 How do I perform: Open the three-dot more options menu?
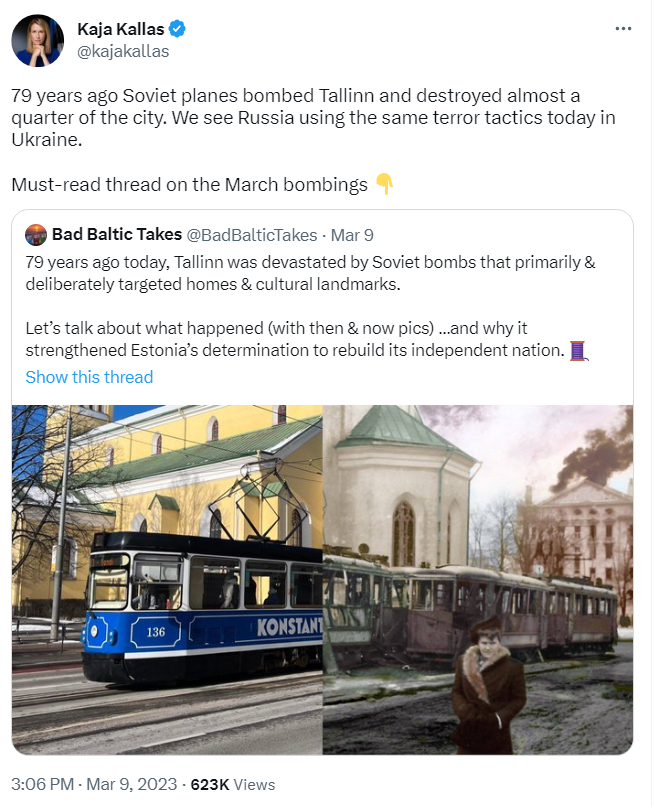pyautogui.click(x=624, y=28)
